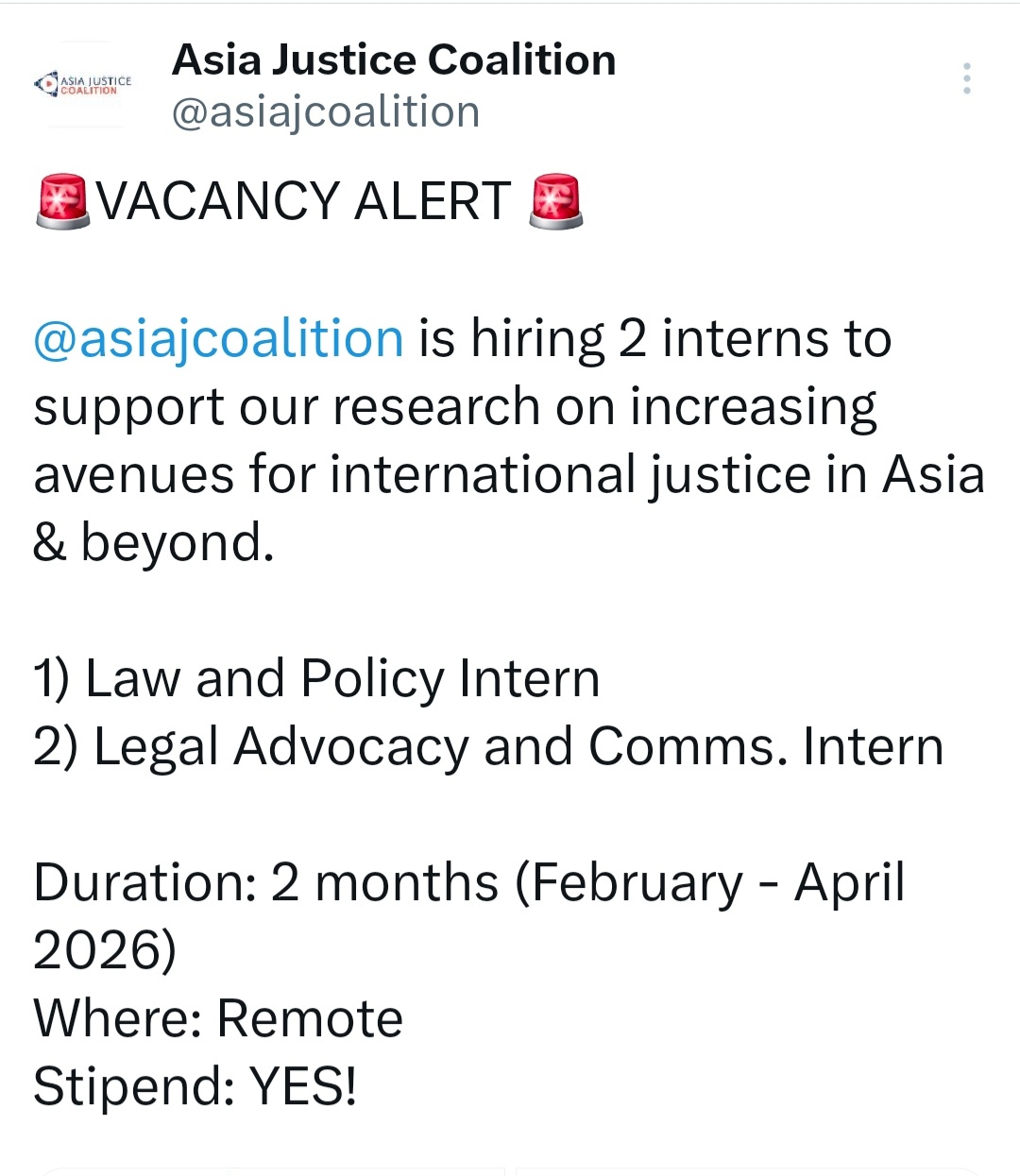The width and height of the screenshot is (1020, 1176).
Task: Click the word "Asia" in the tweet body
Action: point(933,474)
